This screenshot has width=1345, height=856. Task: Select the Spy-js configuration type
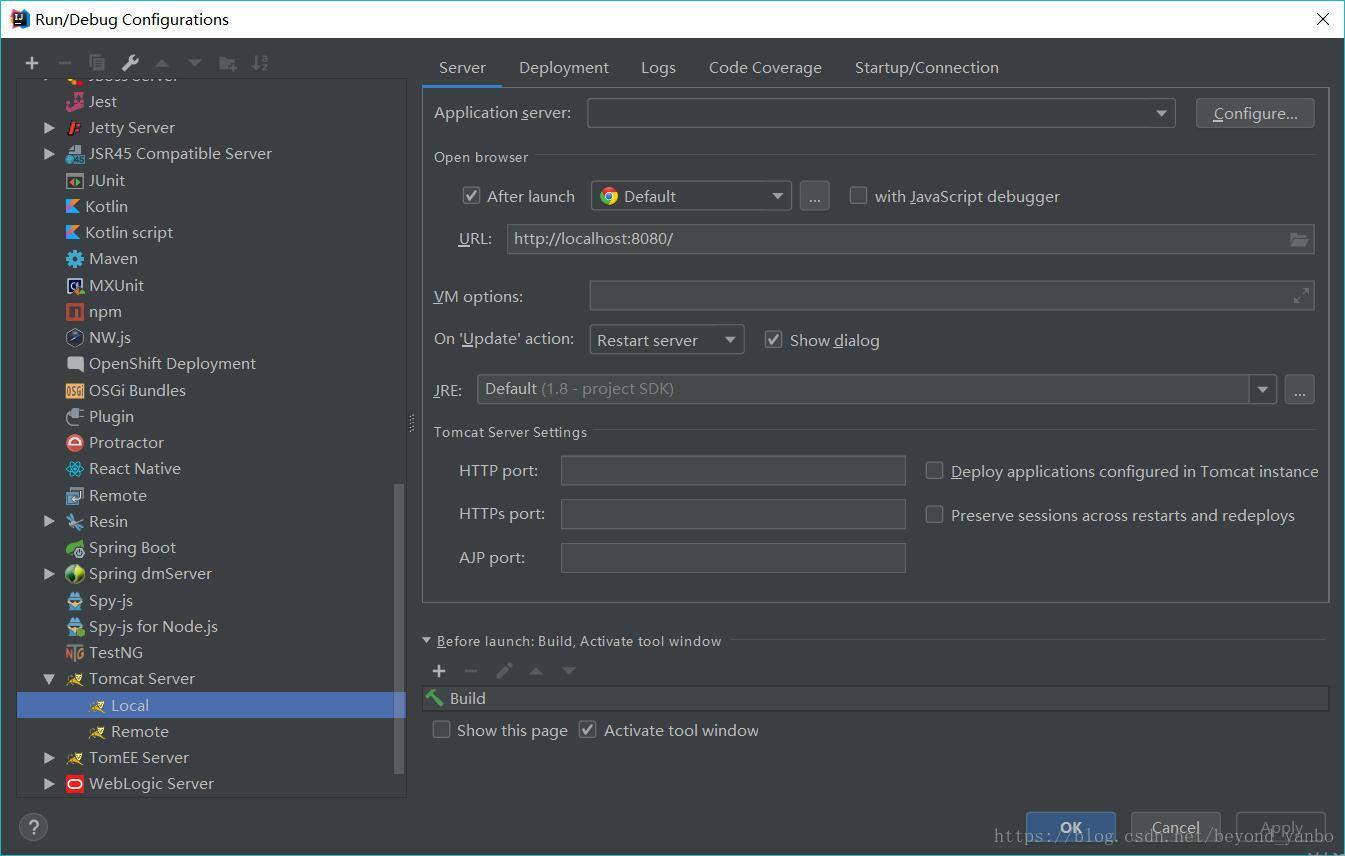click(99, 600)
